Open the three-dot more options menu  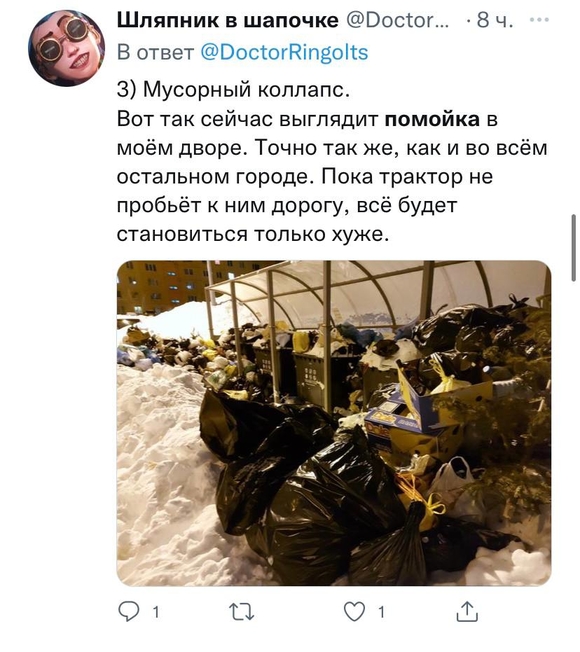coord(540,20)
